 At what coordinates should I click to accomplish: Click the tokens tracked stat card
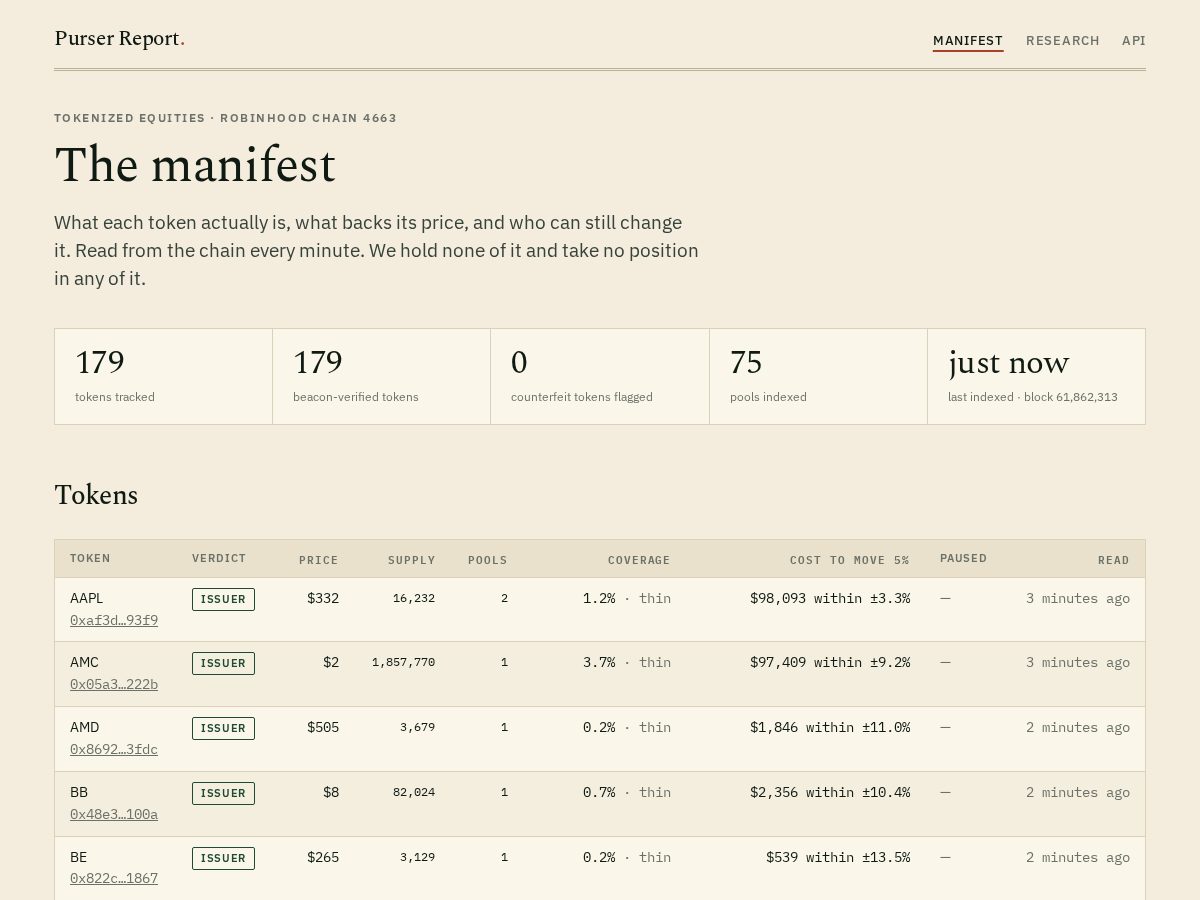(x=164, y=376)
